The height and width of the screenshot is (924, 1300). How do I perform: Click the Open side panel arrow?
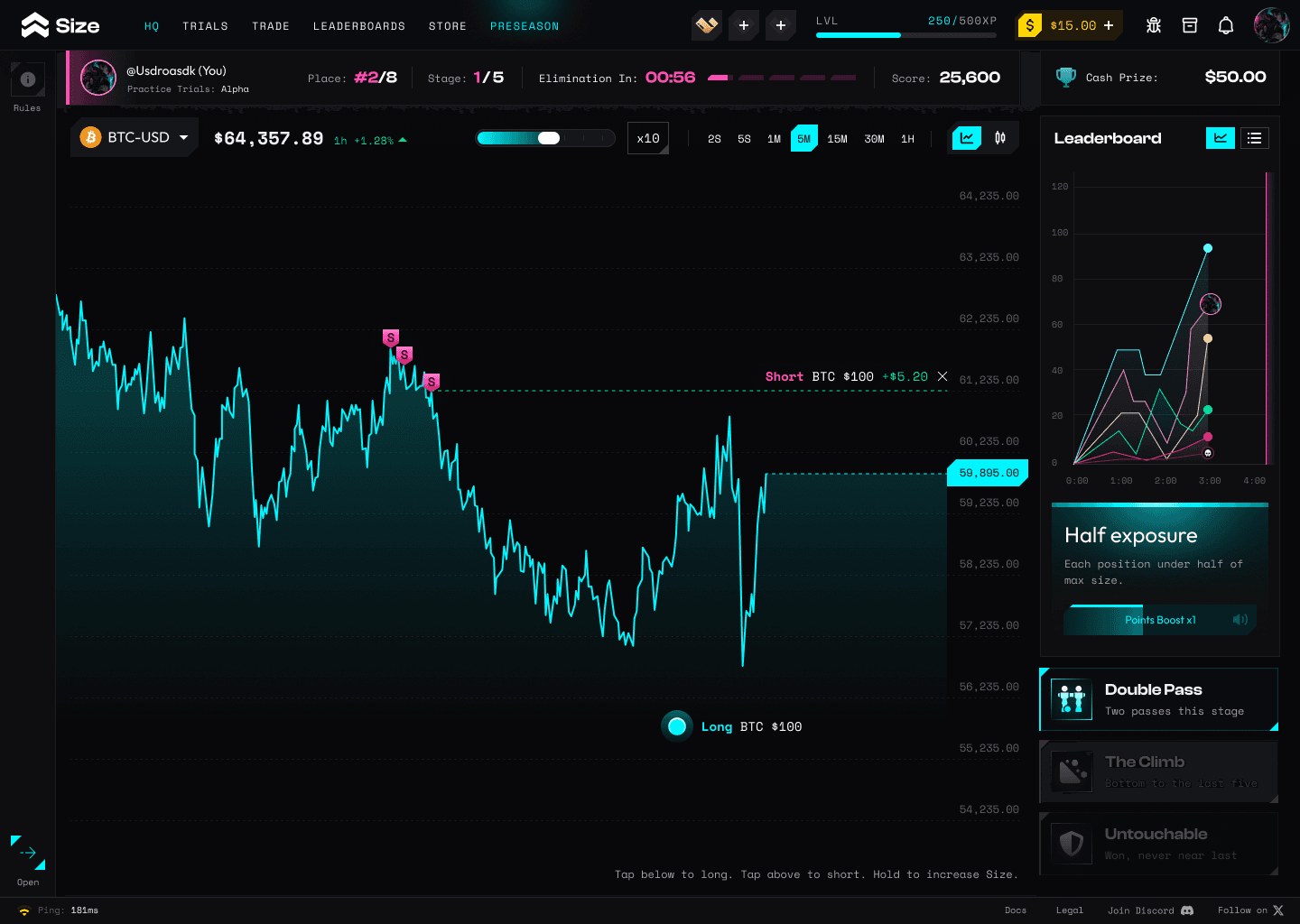pyautogui.click(x=28, y=853)
